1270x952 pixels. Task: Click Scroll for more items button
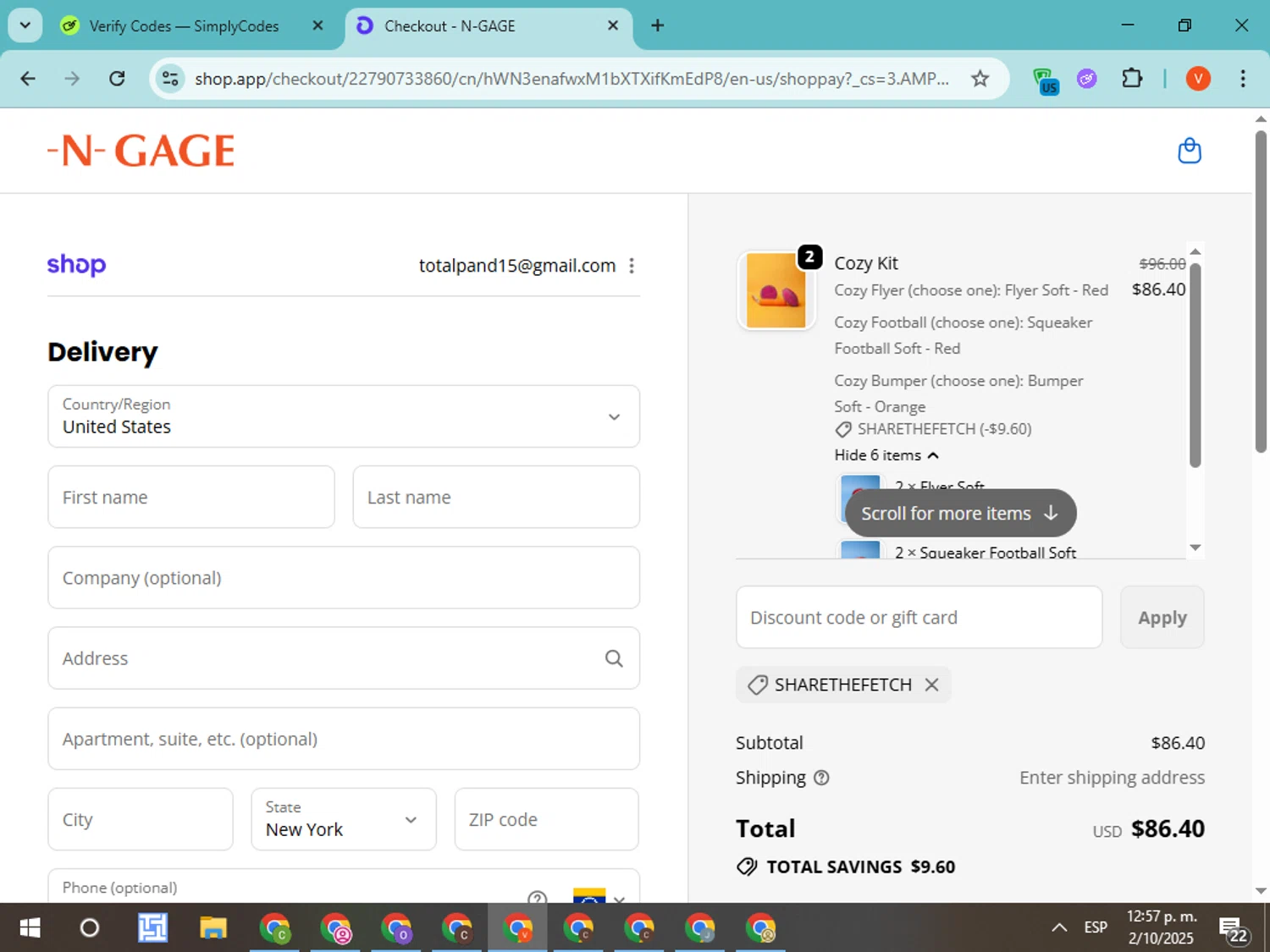point(960,513)
